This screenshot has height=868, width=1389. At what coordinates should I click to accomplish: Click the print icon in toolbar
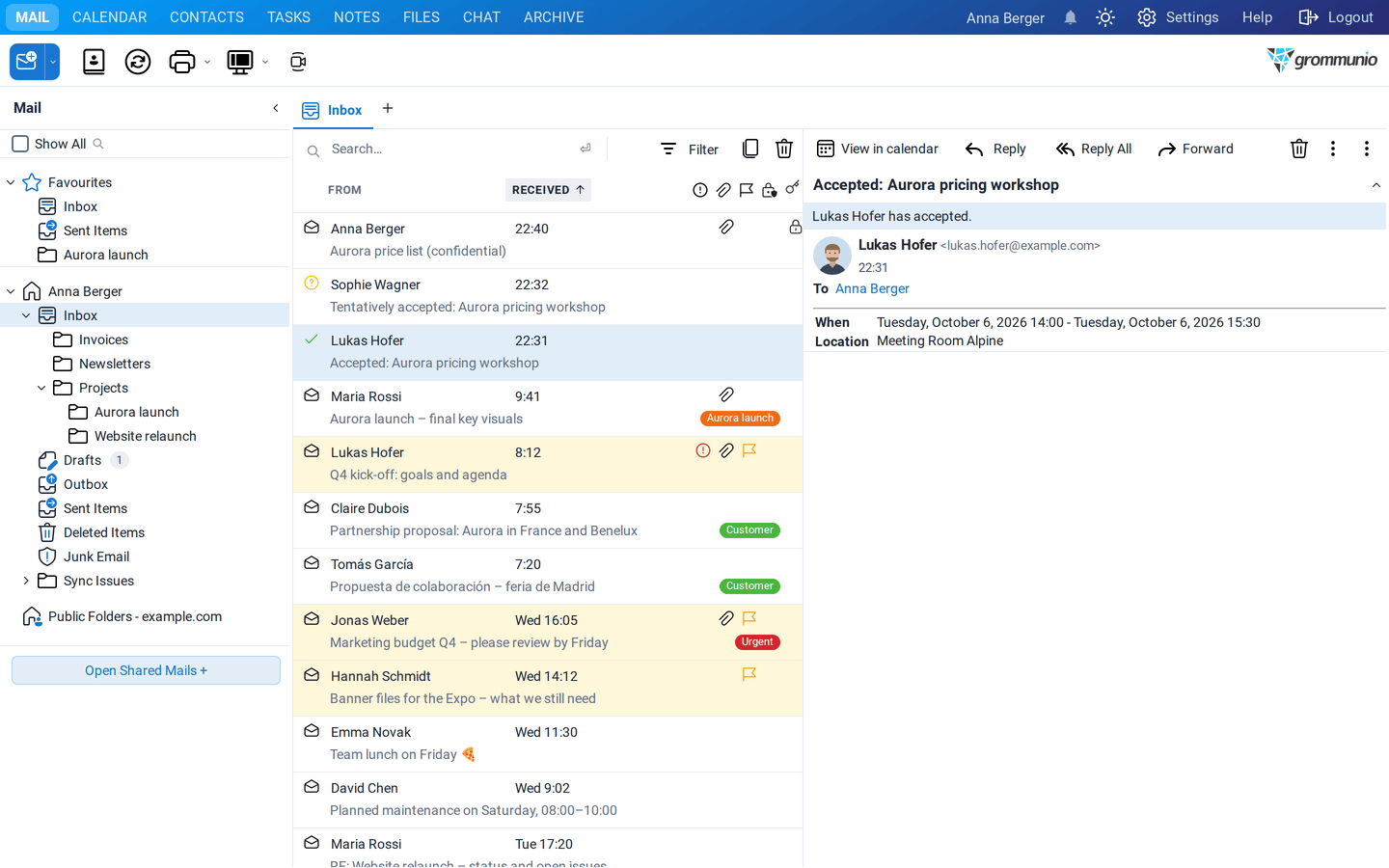(x=181, y=62)
